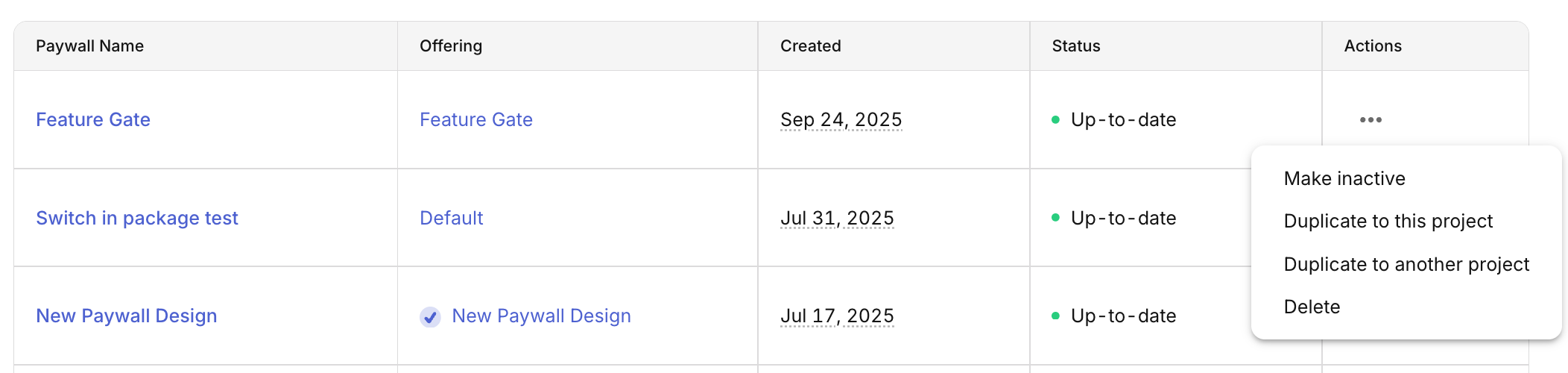The image size is (1568, 373).
Task: Select Make inactive from the menu
Action: point(1344,179)
